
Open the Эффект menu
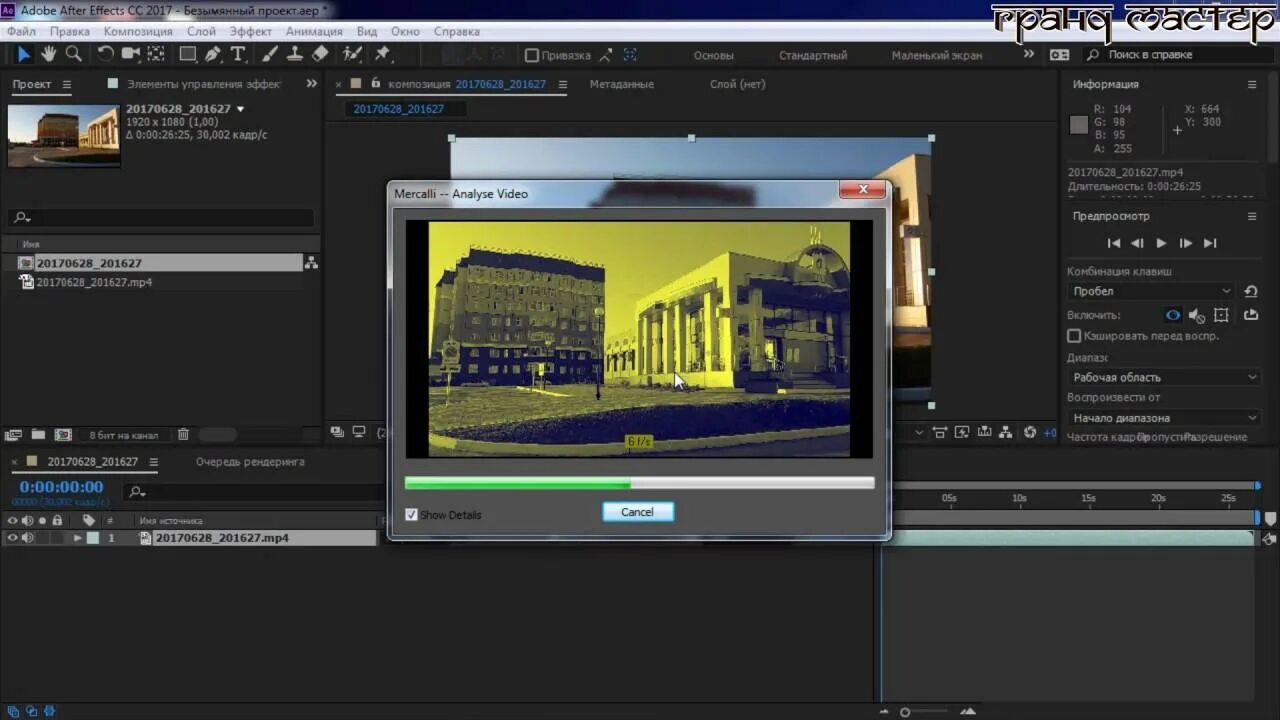pyautogui.click(x=250, y=31)
